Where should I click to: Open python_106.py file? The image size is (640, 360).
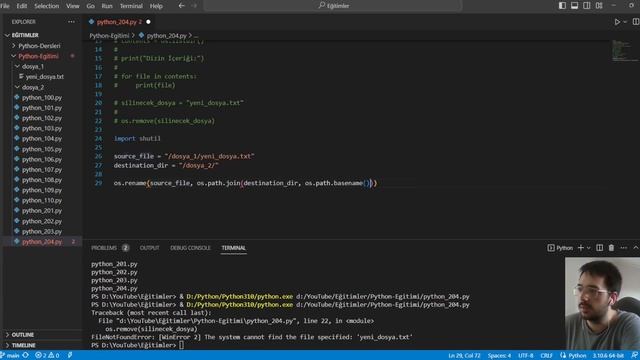(42, 159)
